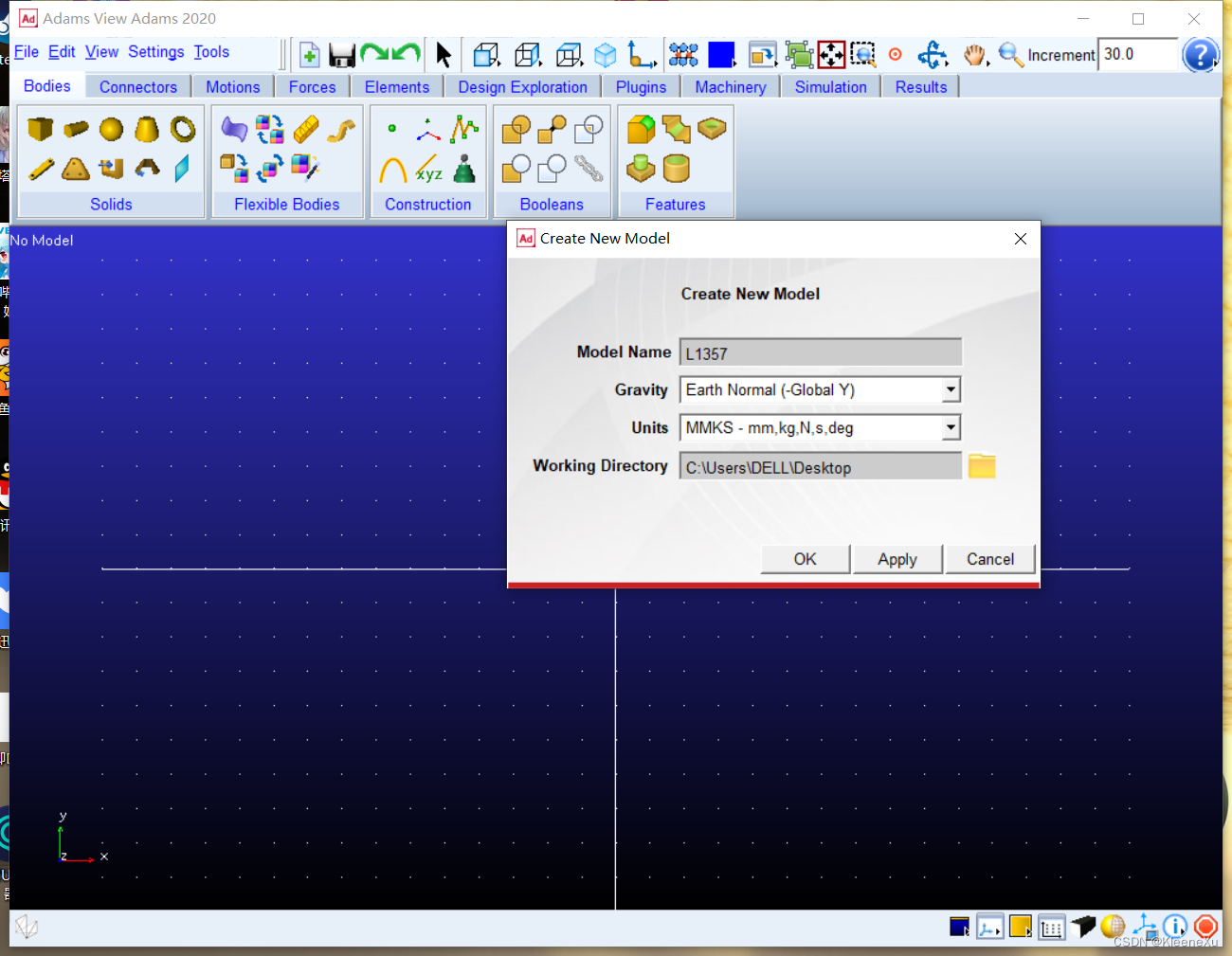
Task: Click the Cancel button in dialog
Action: pos(989,559)
